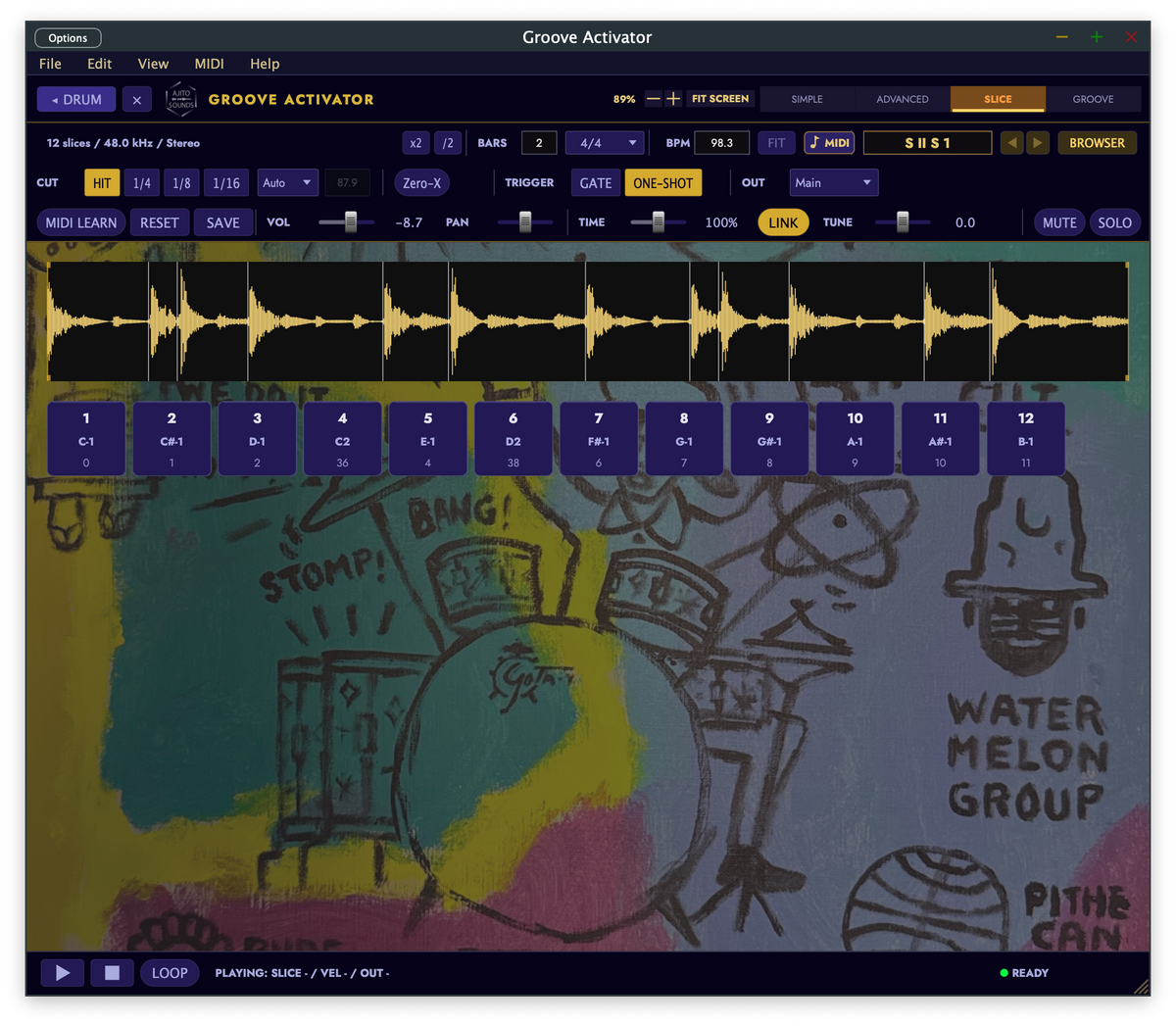Click the BARS input field
The image size is (1176, 1026).
click(539, 143)
